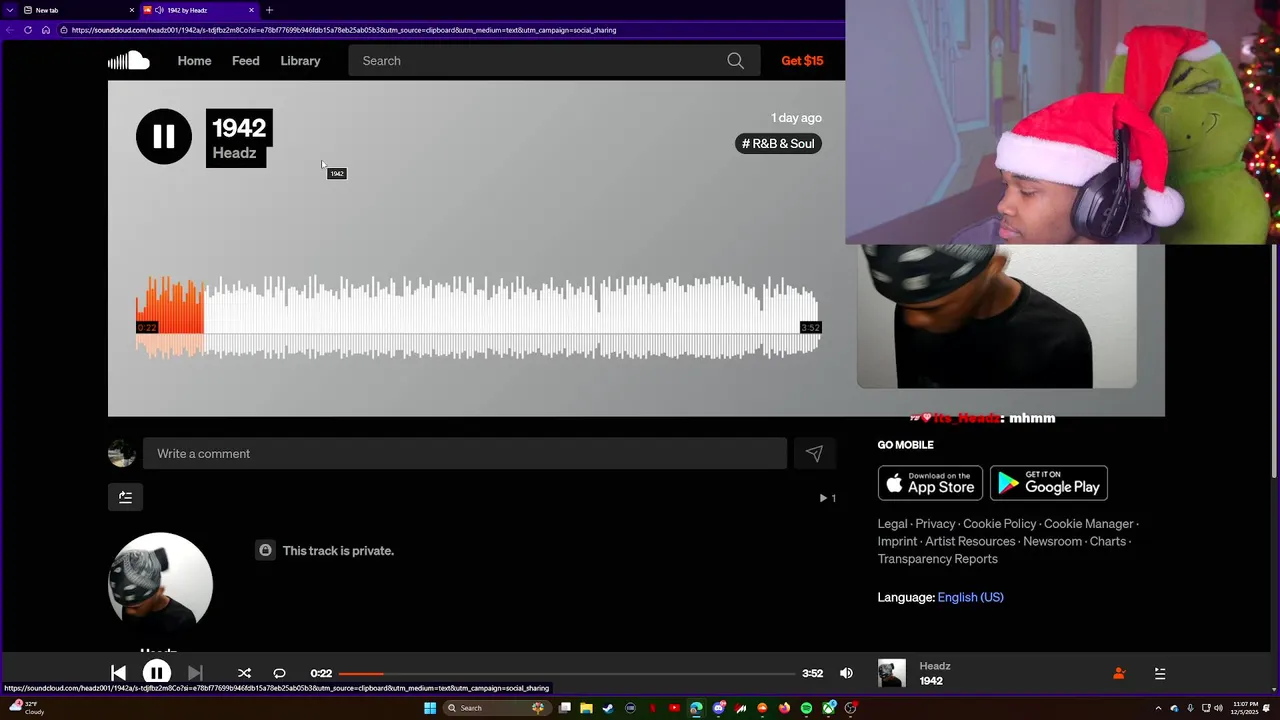Skip to next track in bottom player
Image resolution: width=1280 pixels, height=720 pixels.
[195, 673]
